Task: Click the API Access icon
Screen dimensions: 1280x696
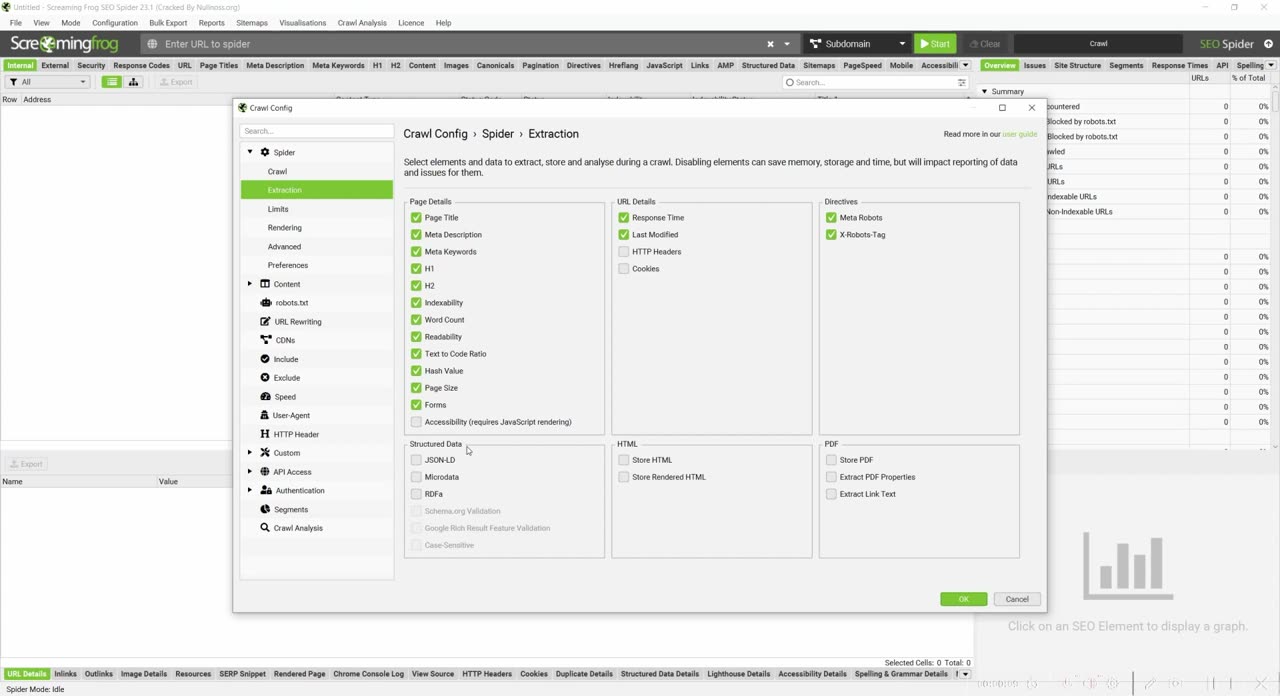Action: point(265,472)
